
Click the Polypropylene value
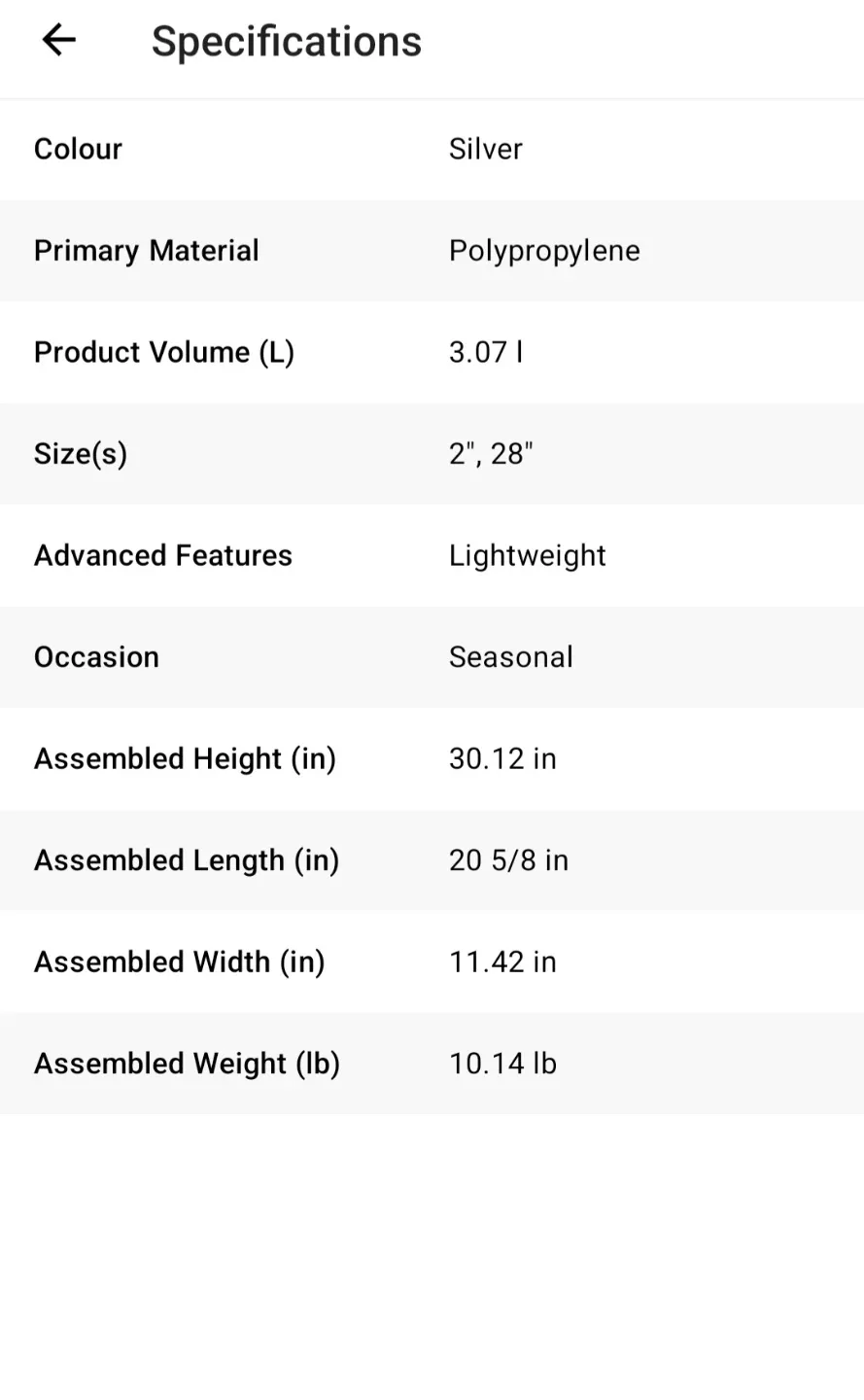[x=544, y=251]
